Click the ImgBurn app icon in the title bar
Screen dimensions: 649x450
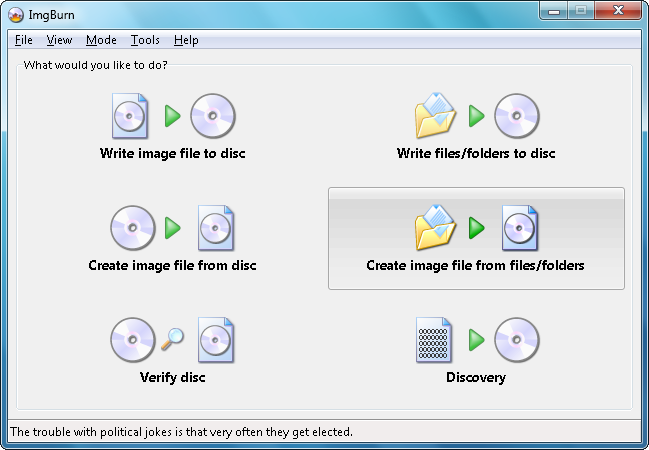[x=16, y=15]
